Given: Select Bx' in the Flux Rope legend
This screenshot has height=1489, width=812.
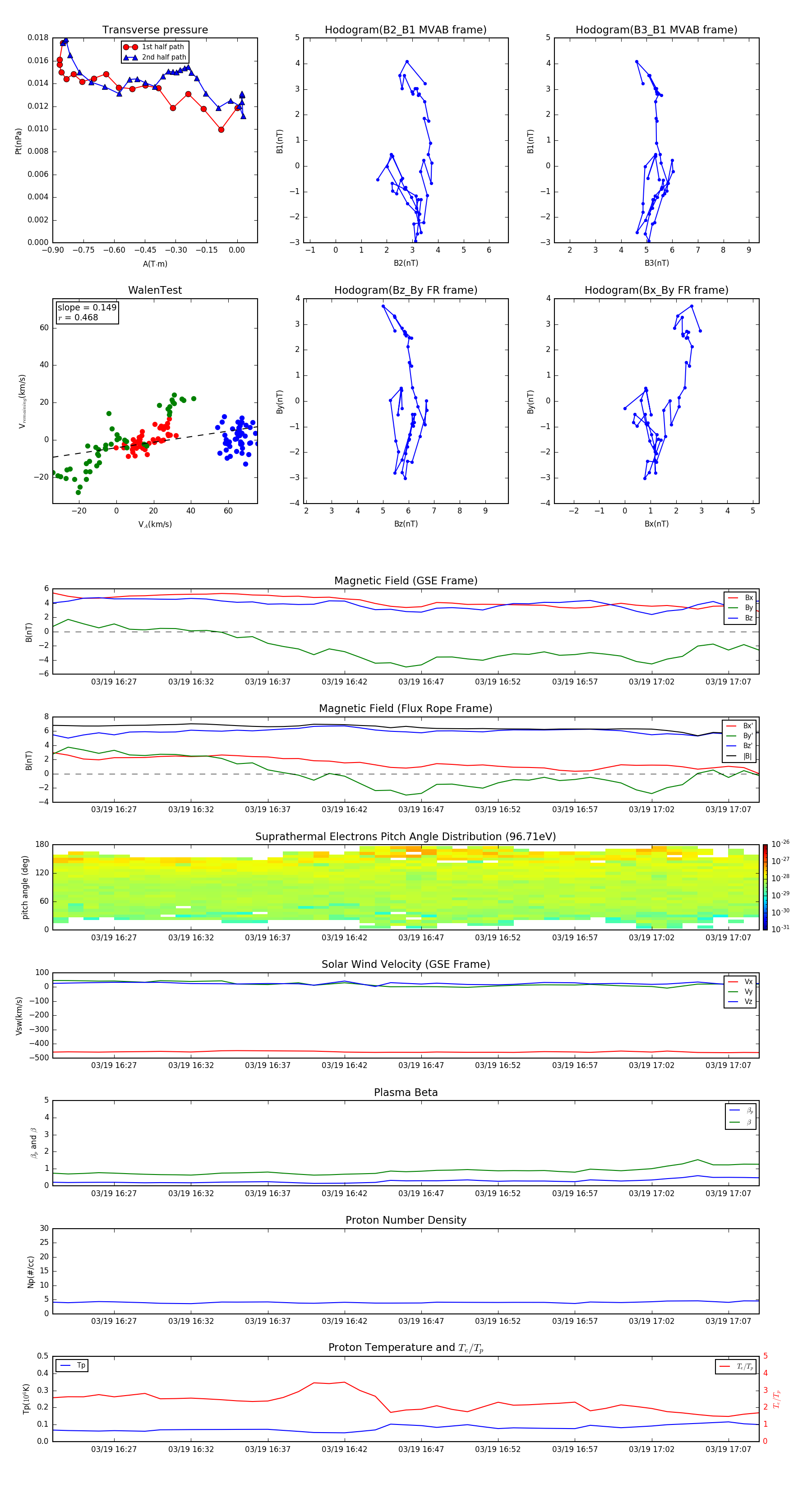Looking at the screenshot, I should 740,726.
